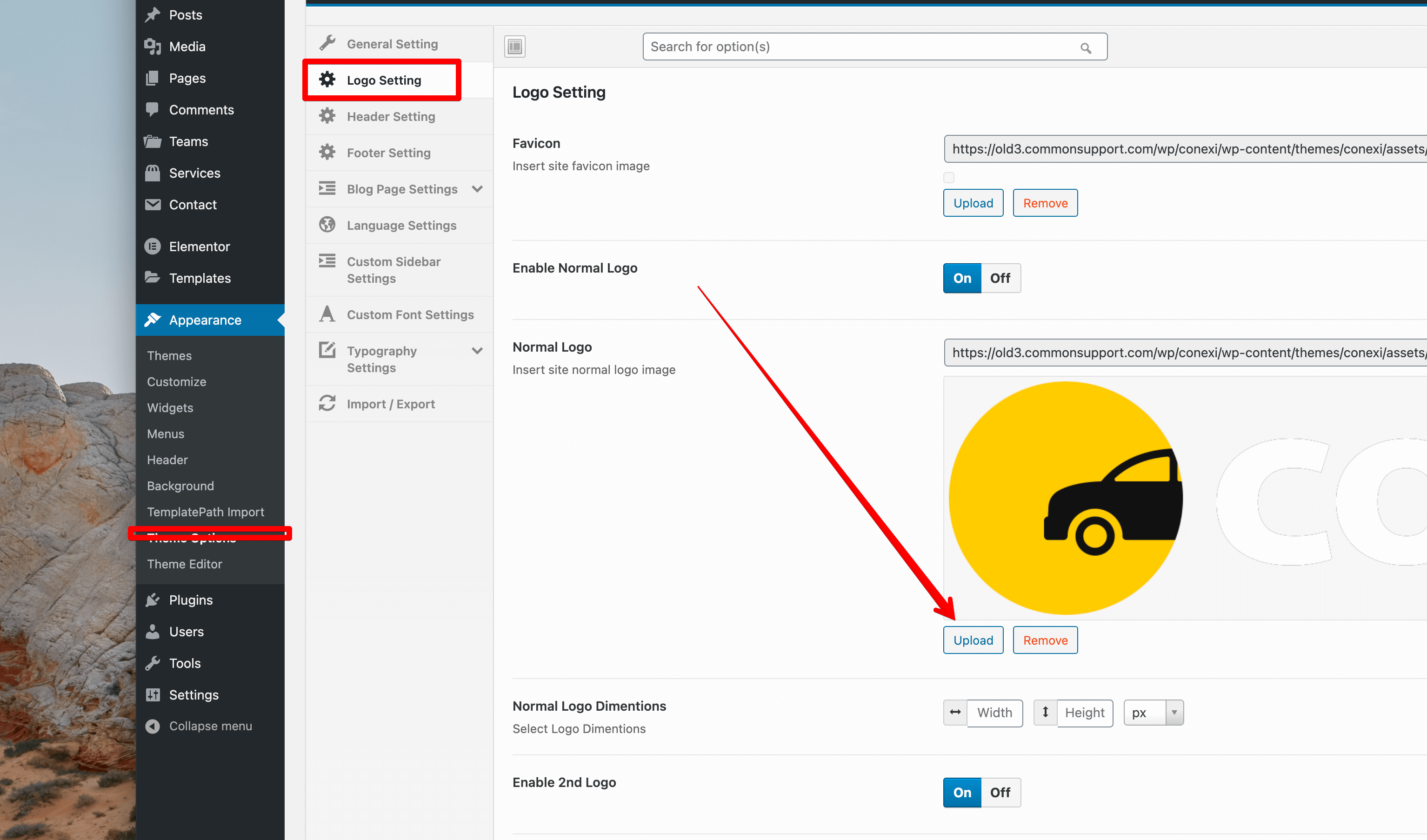
Task: Tick the small favicon checkbox
Action: [949, 177]
